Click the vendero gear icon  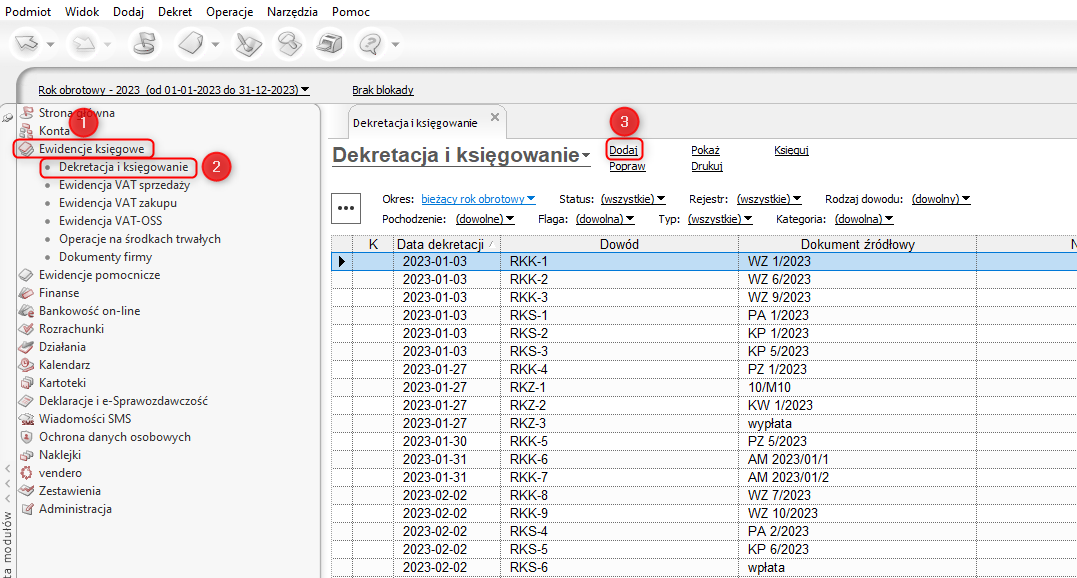point(26,473)
